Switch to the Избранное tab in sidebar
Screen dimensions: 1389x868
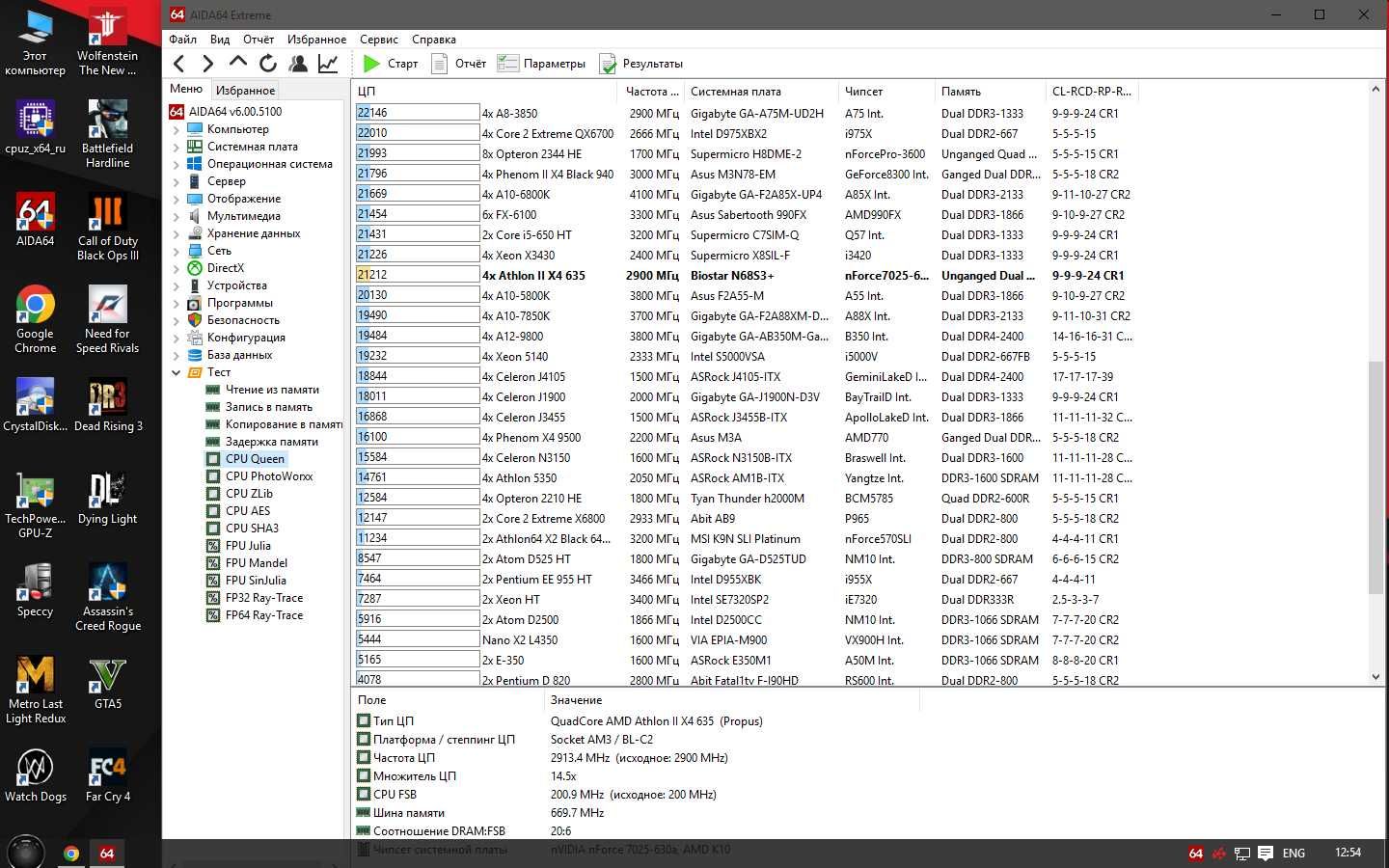[x=245, y=90]
